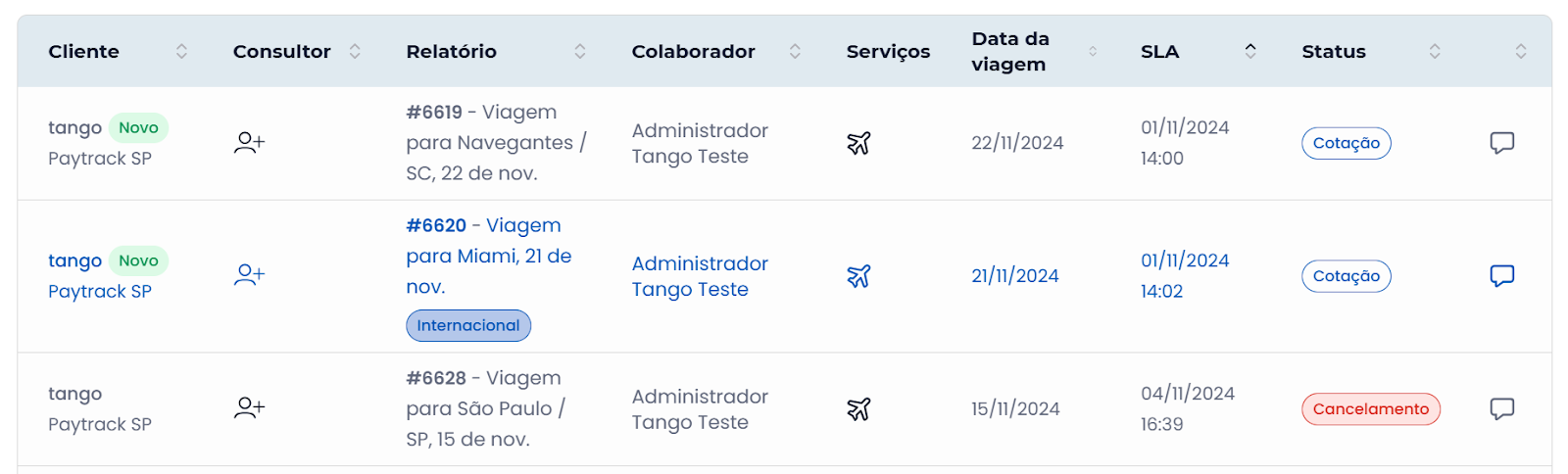1568x474 pixels.
Task: Sort by Data da viagem column
Action: click(x=1093, y=51)
